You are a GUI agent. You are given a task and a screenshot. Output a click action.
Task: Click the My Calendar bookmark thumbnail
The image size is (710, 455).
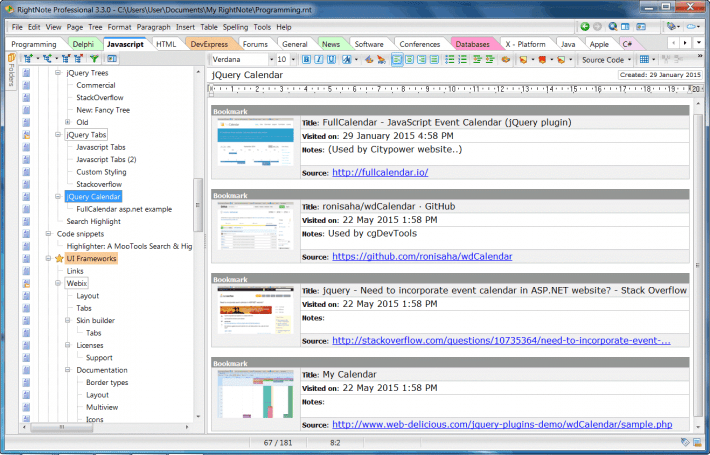[x=255, y=394]
